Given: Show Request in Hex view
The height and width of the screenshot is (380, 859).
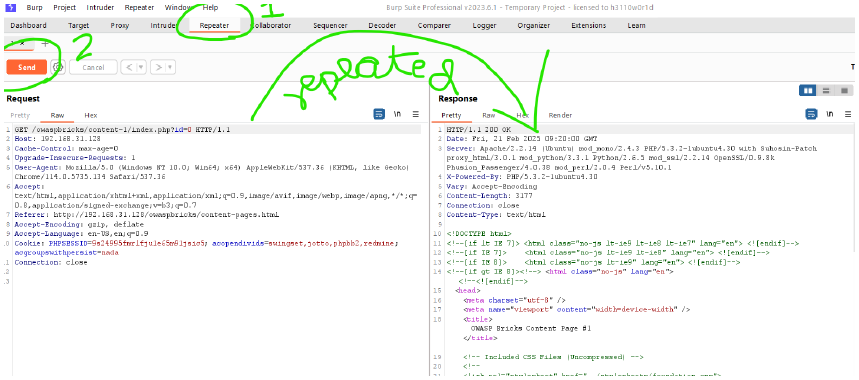Looking at the screenshot, I should [x=90, y=116].
